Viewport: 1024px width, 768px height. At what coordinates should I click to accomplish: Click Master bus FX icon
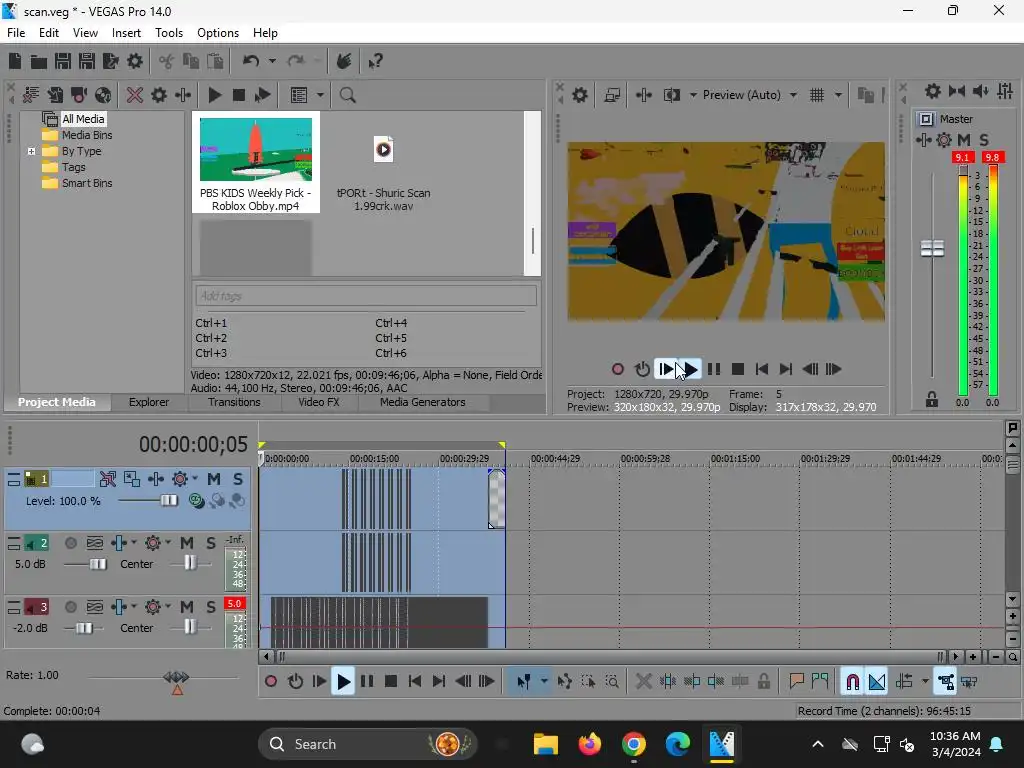tap(923, 140)
